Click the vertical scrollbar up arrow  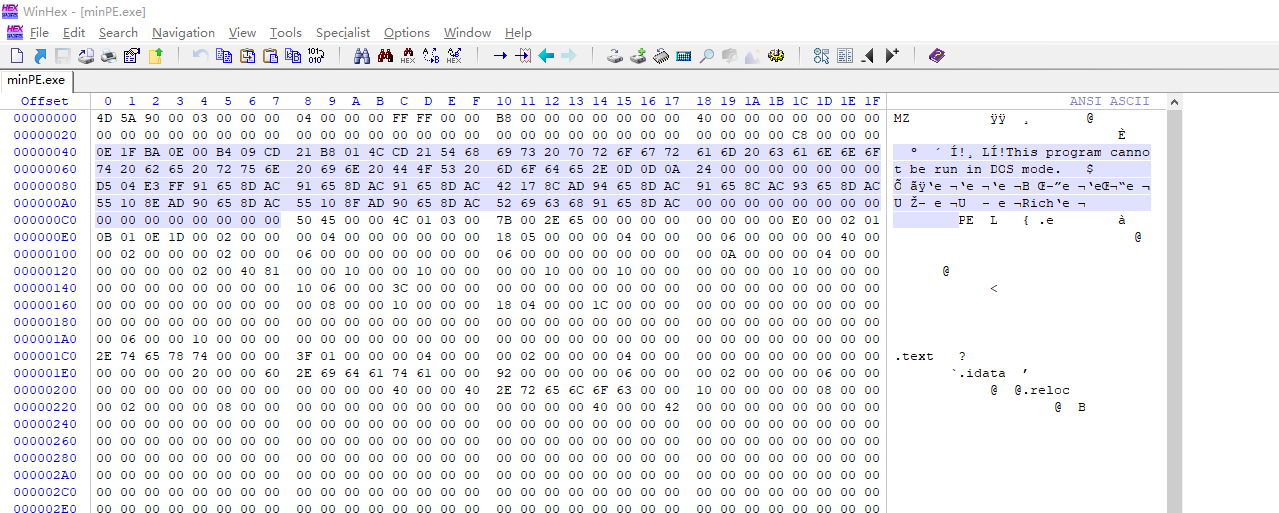pyautogui.click(x=1174, y=101)
